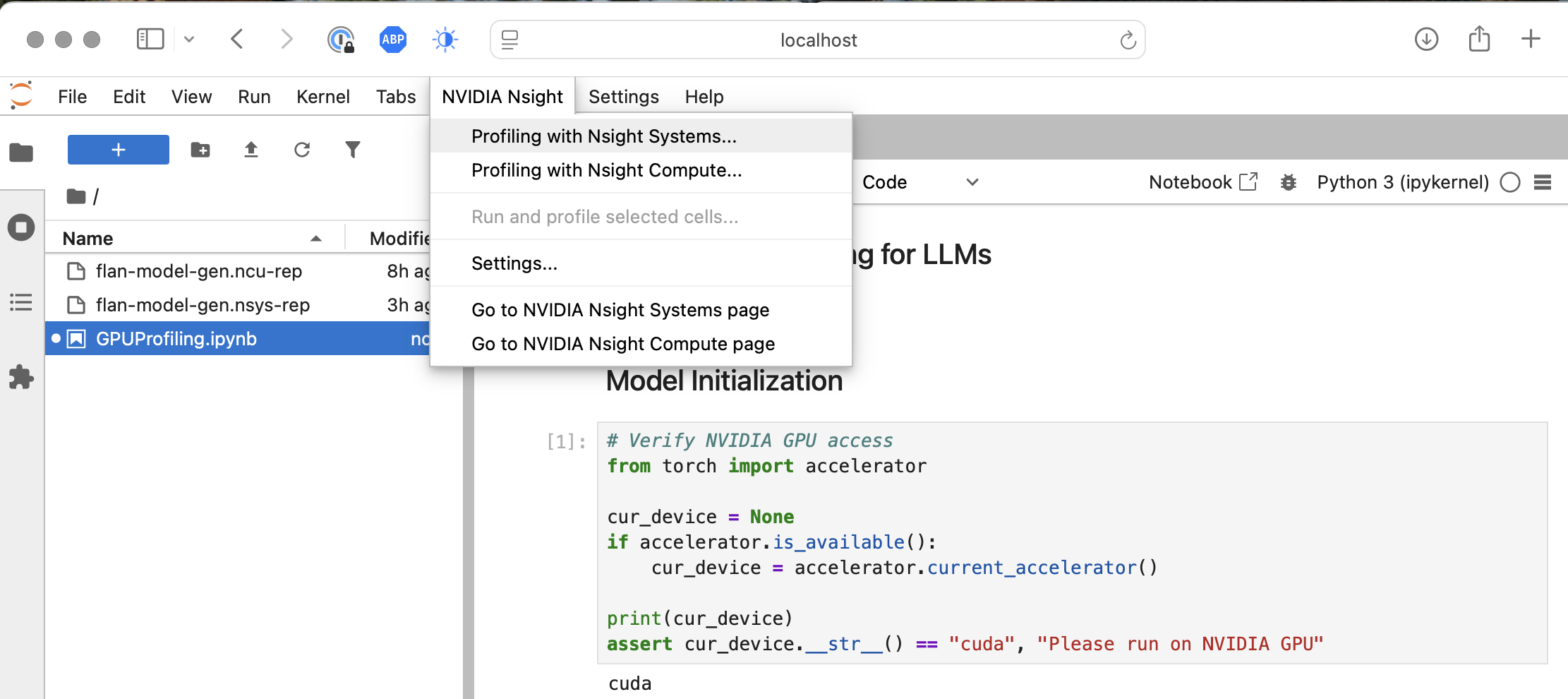Choose Settings... in Nsight dropdown
This screenshot has width=1568, height=699.
click(x=641, y=263)
